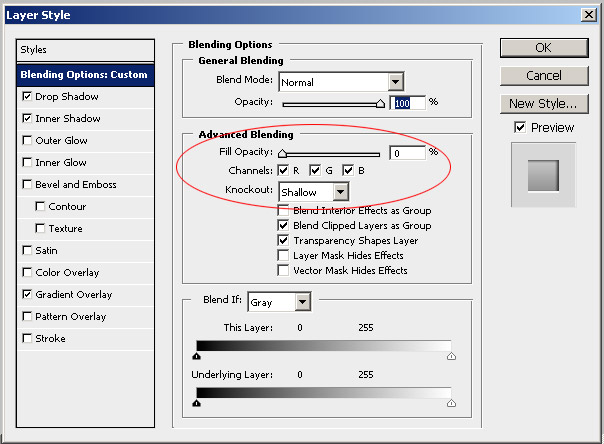
Task: Click the Fill Opacity value input field
Action: pos(408,153)
